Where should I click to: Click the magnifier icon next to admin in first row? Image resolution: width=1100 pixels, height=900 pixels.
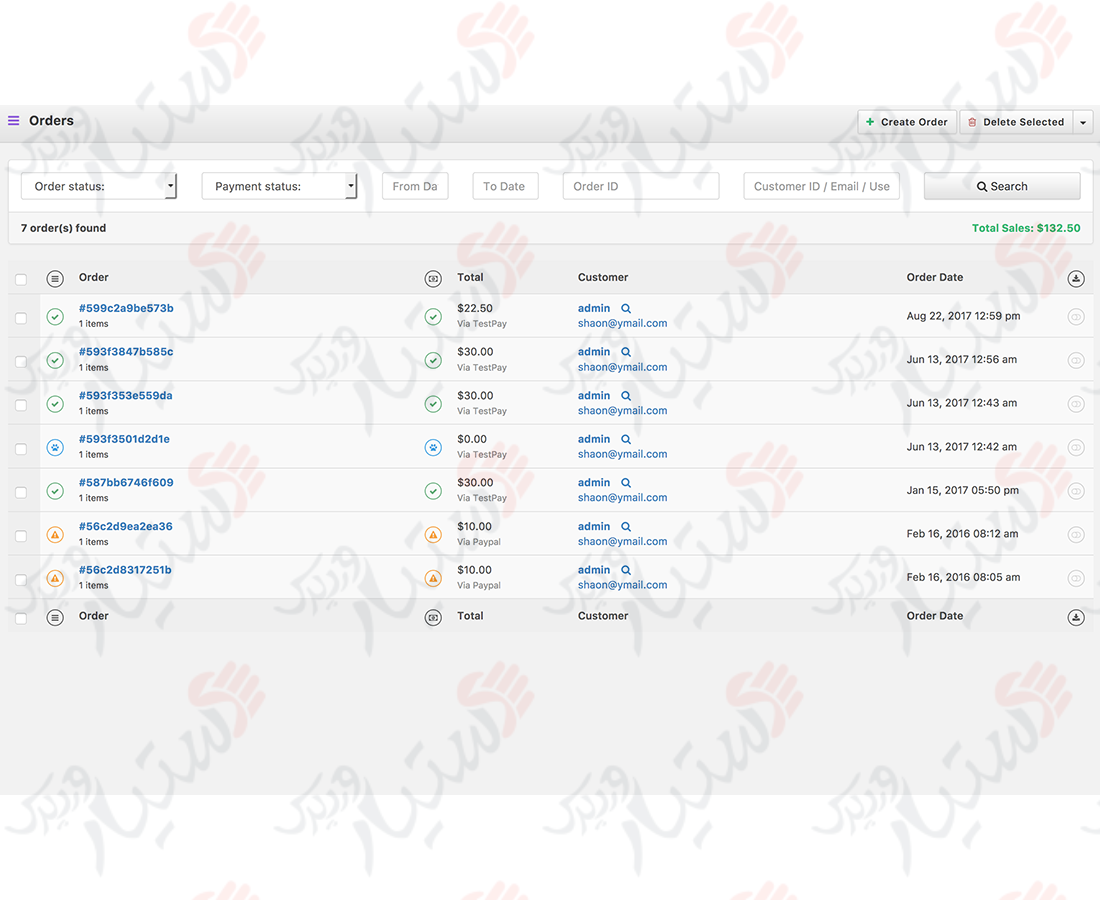coord(625,308)
